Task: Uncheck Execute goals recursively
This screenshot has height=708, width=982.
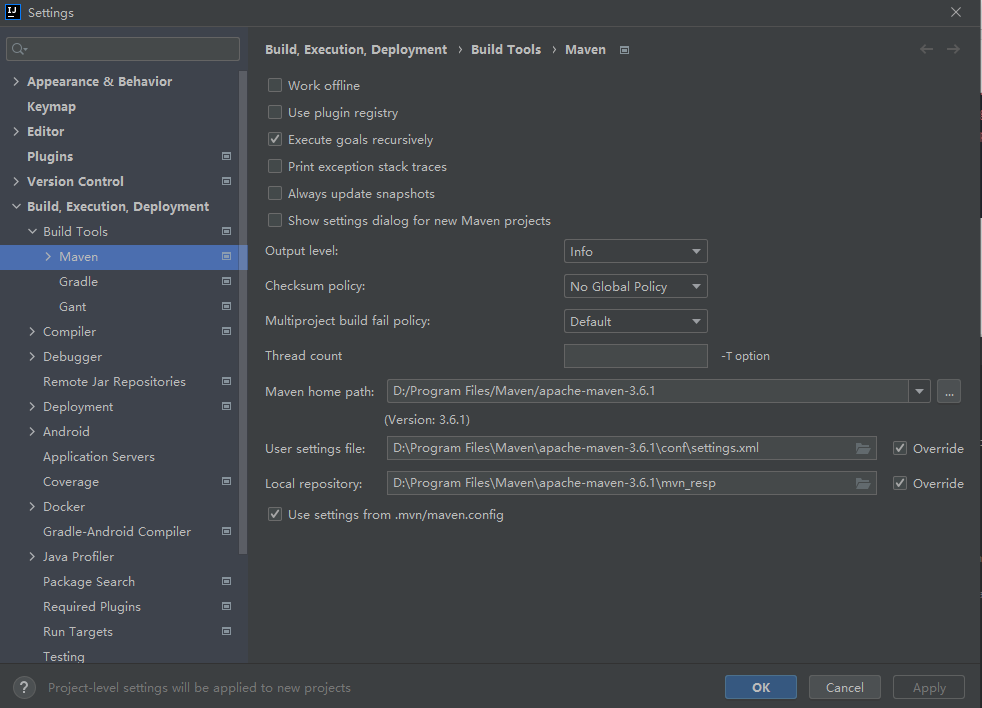Action: click(x=275, y=139)
